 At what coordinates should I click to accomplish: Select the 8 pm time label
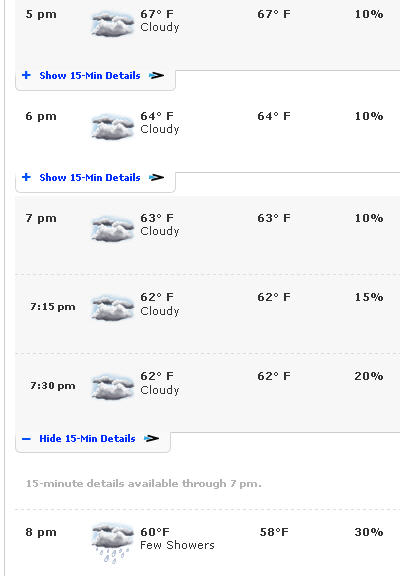(x=41, y=532)
